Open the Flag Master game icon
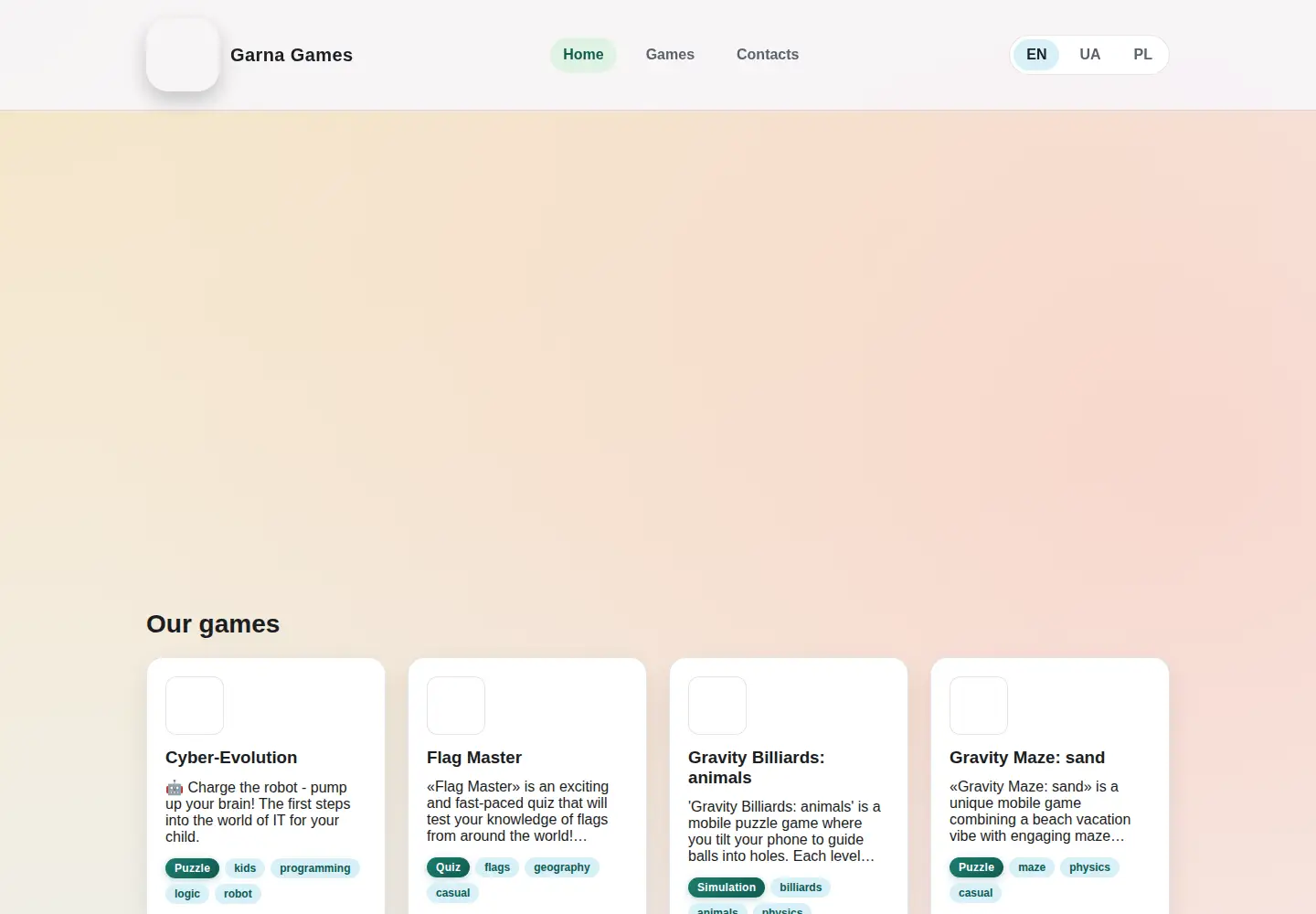Viewport: 1316px width, 914px height. tap(456, 706)
